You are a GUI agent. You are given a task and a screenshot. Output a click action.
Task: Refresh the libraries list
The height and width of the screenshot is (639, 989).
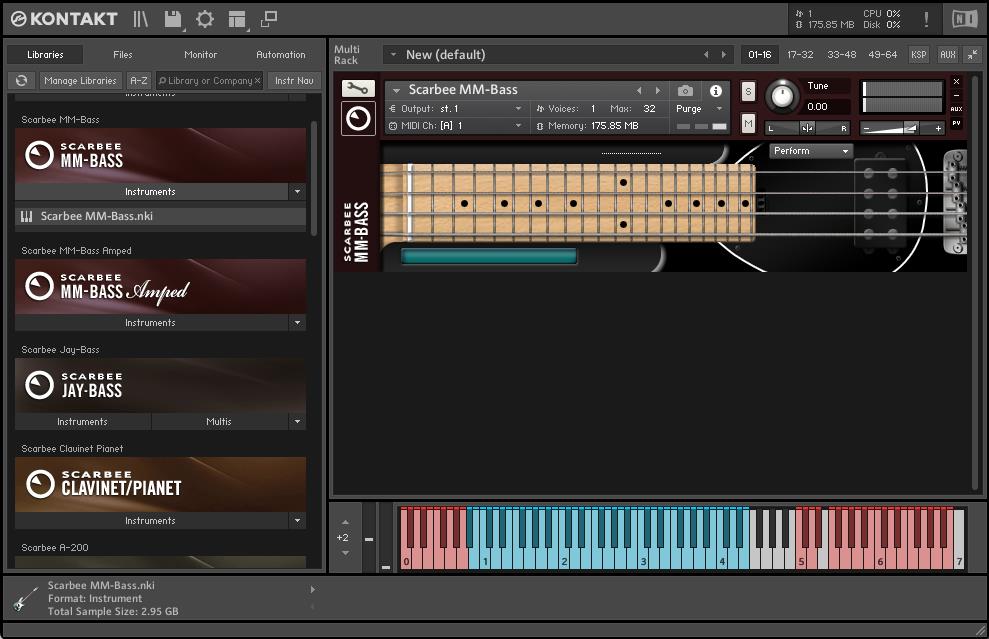pyautogui.click(x=20, y=81)
